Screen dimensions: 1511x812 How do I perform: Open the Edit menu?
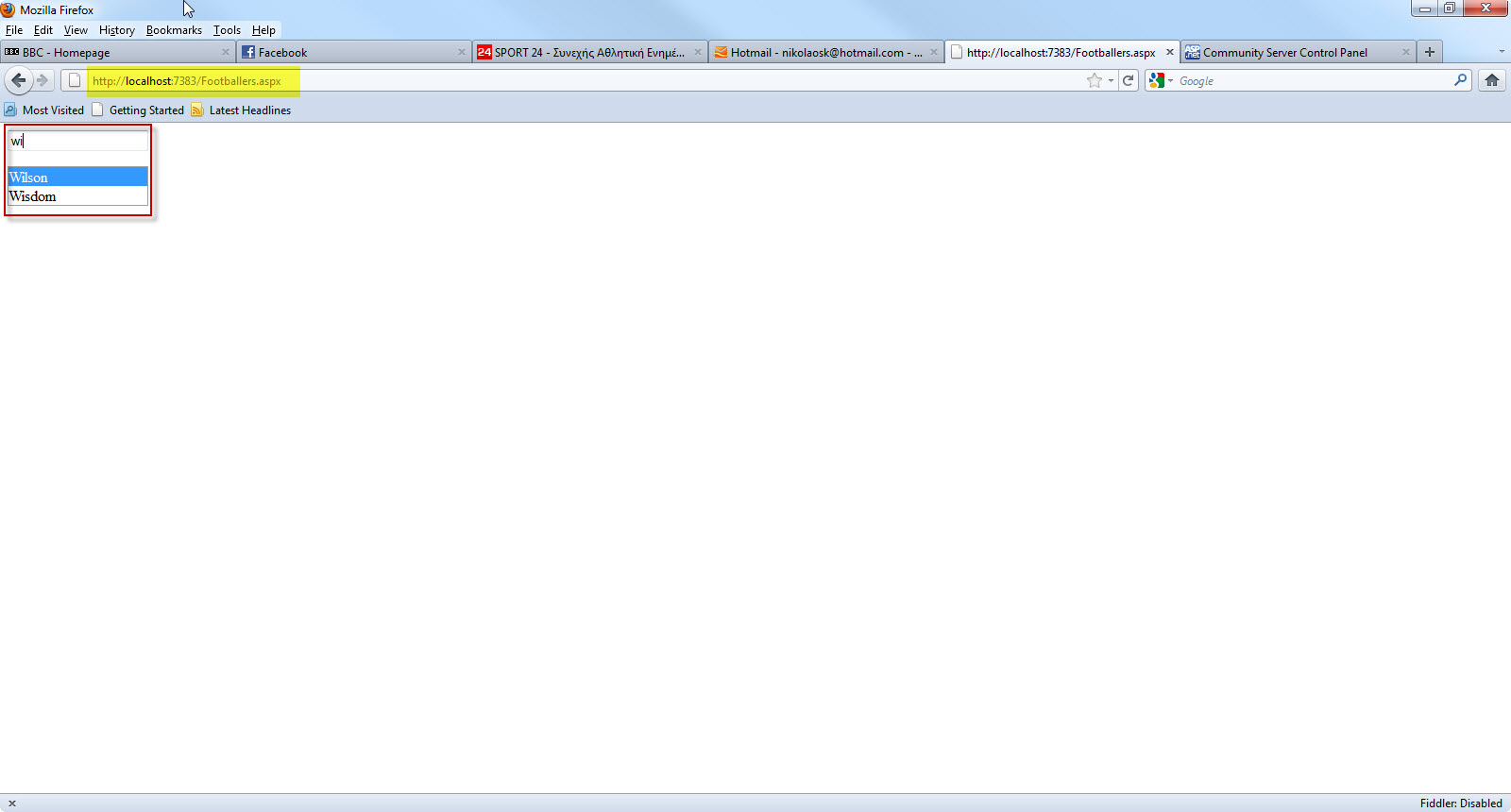[x=43, y=30]
